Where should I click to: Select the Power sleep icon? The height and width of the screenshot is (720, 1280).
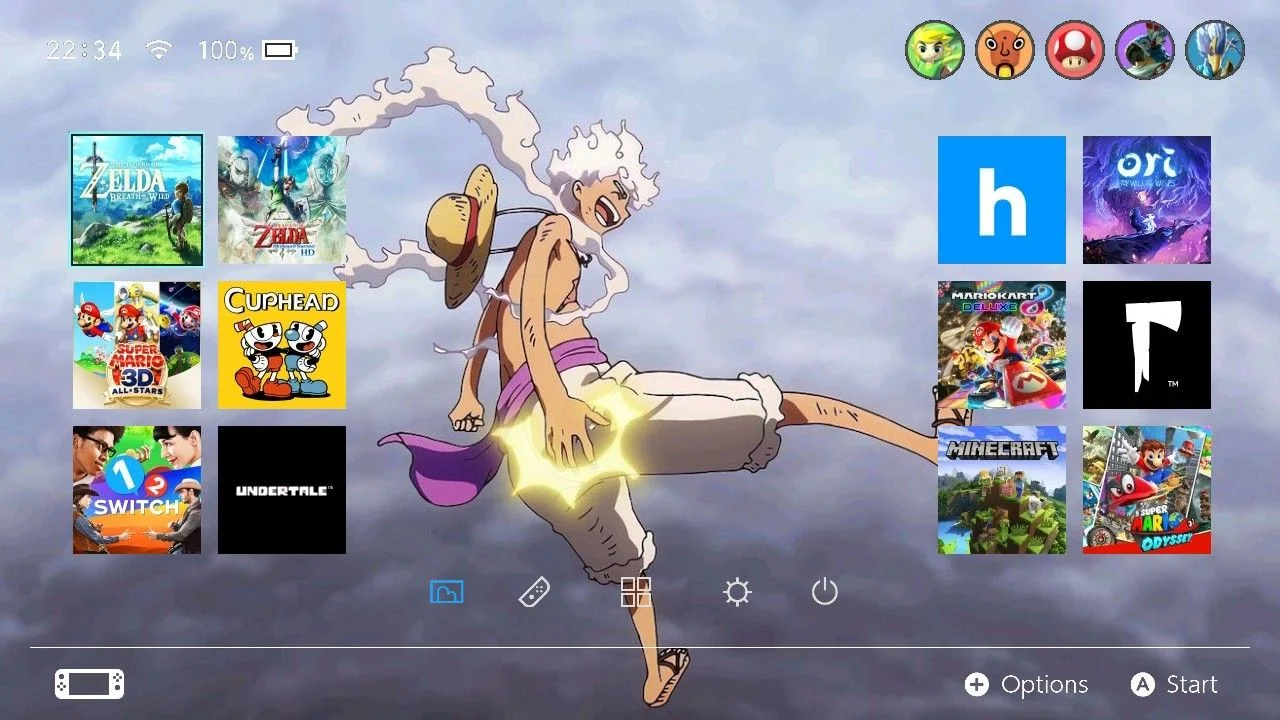tap(824, 592)
